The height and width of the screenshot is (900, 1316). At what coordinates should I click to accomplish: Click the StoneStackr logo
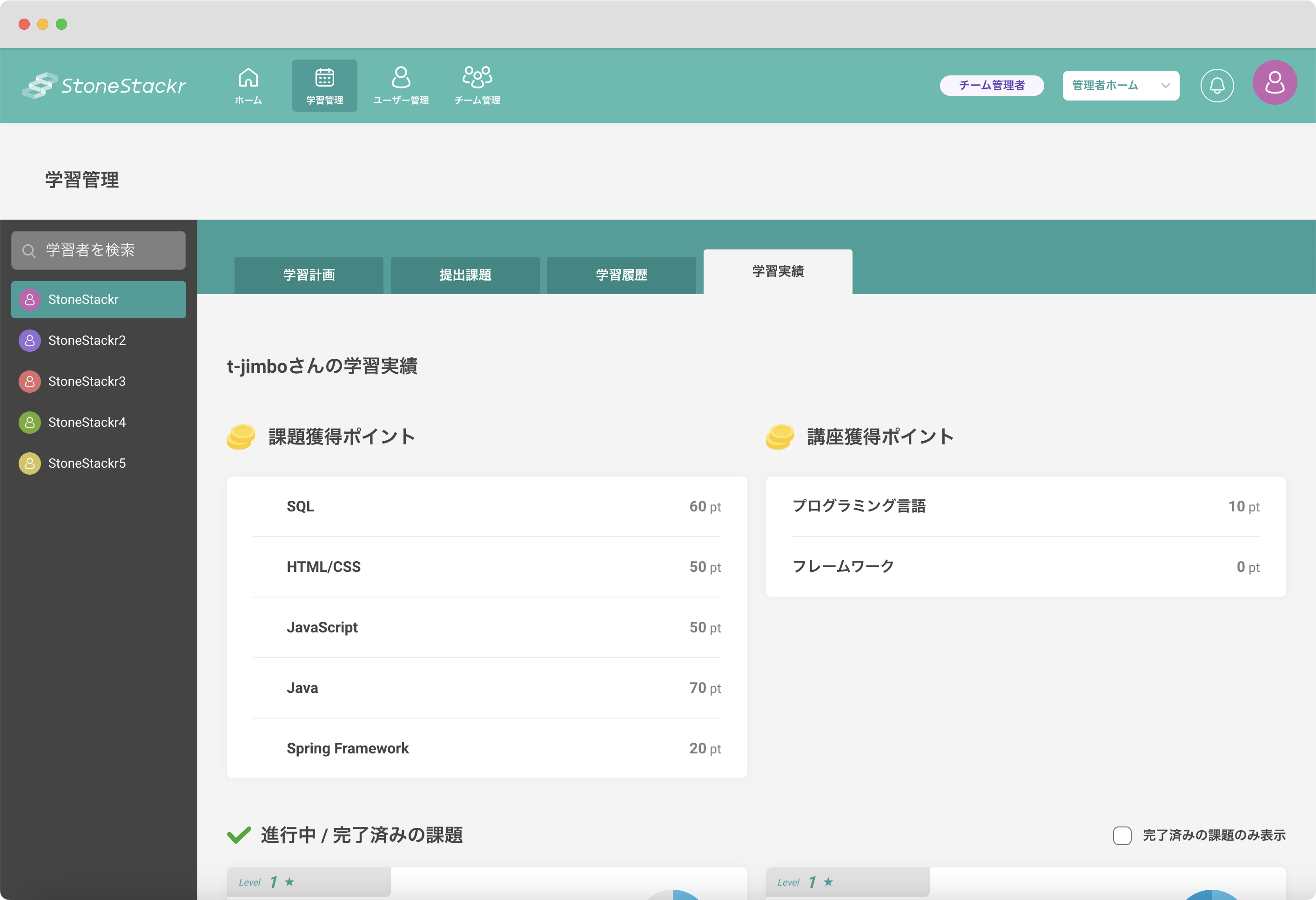104,86
